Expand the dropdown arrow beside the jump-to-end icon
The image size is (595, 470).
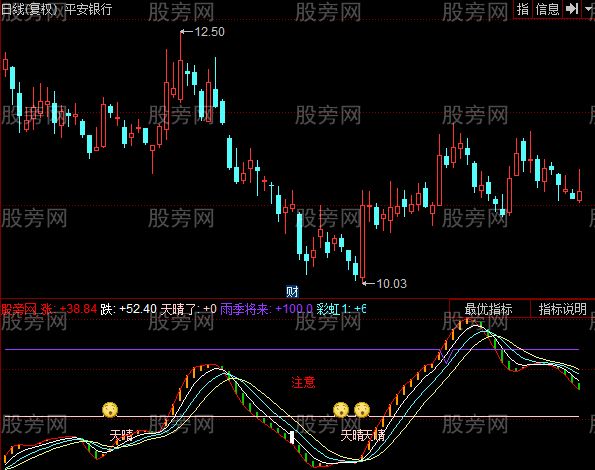click(589, 8)
